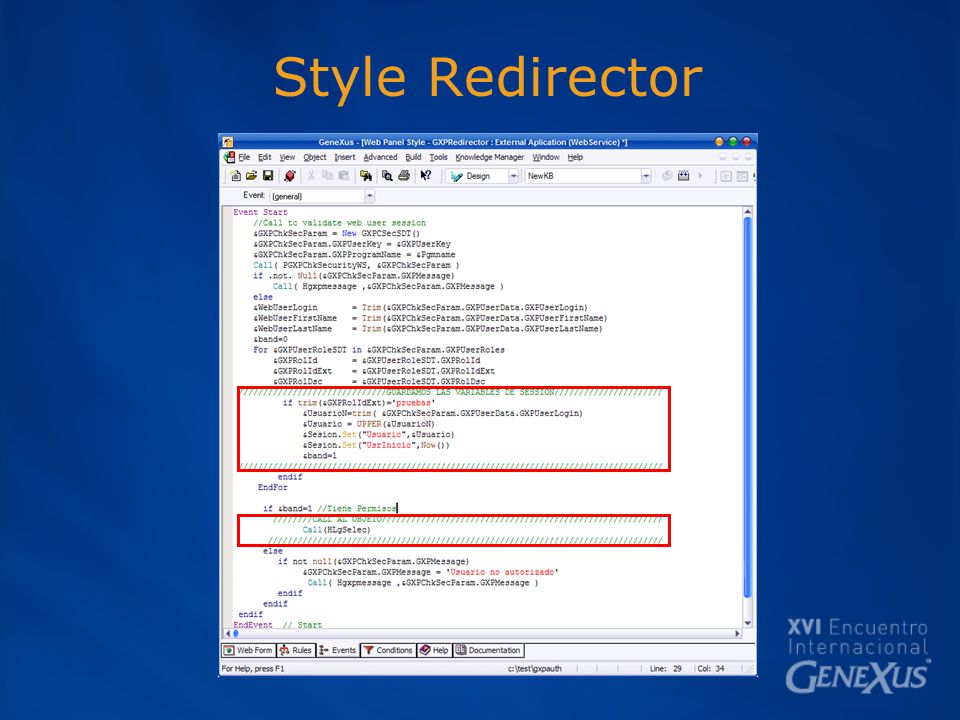Click the Print preview magnifier icon
This screenshot has height=720, width=960.
387,176
